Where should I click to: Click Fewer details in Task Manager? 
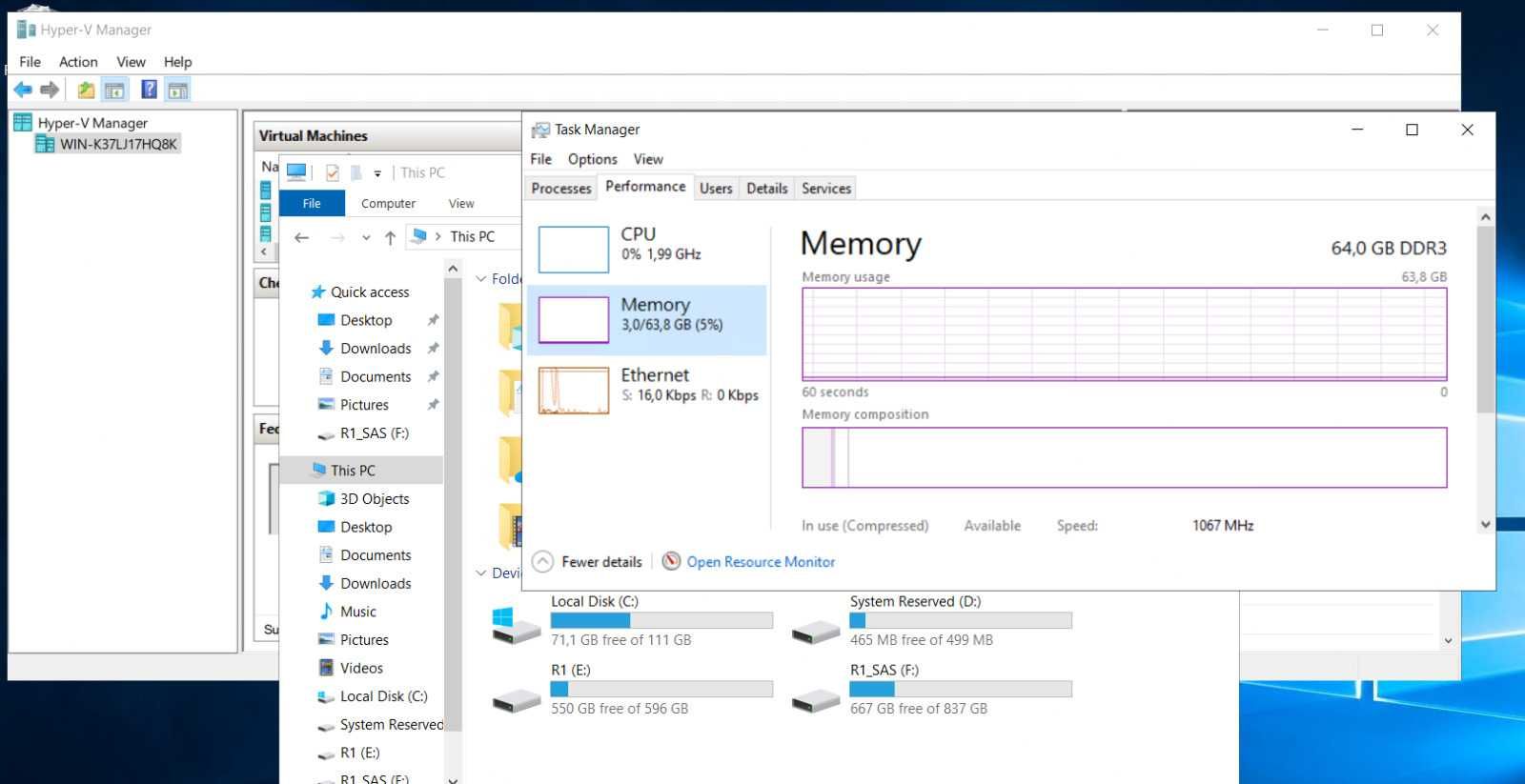(x=601, y=562)
